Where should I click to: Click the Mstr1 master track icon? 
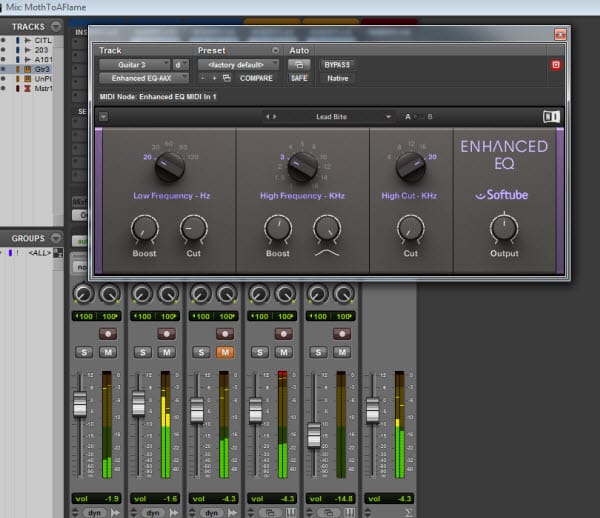click(x=28, y=88)
